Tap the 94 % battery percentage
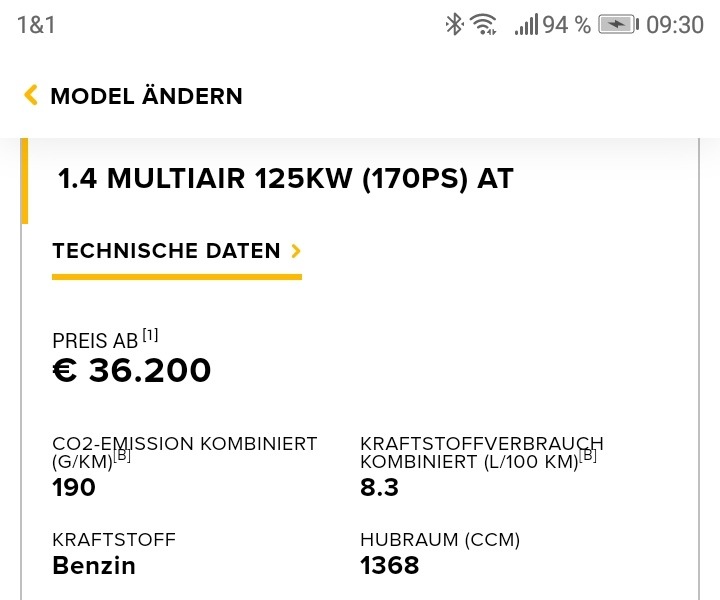This screenshot has width=720, height=600. (x=567, y=25)
